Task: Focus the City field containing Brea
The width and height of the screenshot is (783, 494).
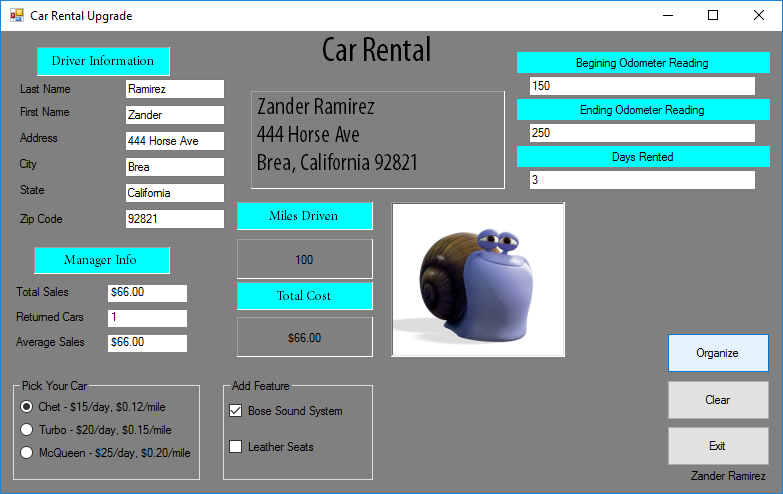Action: 175,167
